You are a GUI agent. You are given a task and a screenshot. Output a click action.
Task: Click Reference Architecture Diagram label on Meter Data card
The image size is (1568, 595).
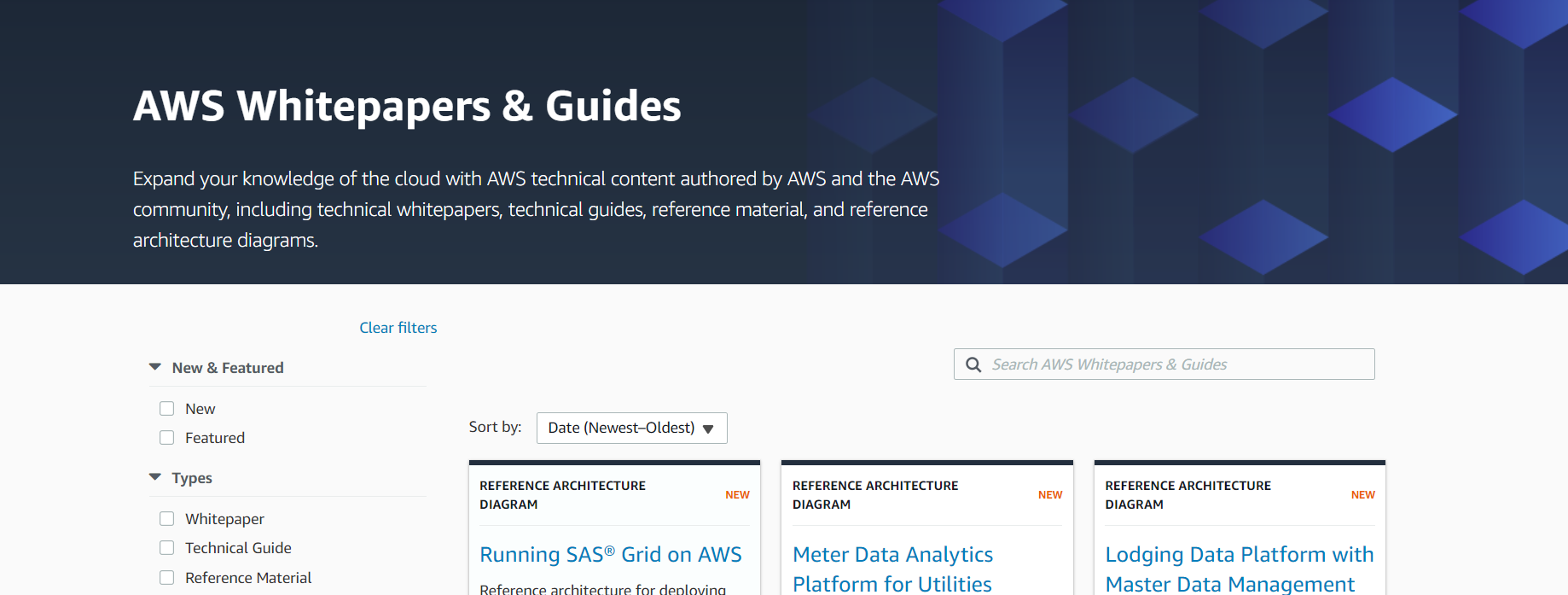click(875, 495)
